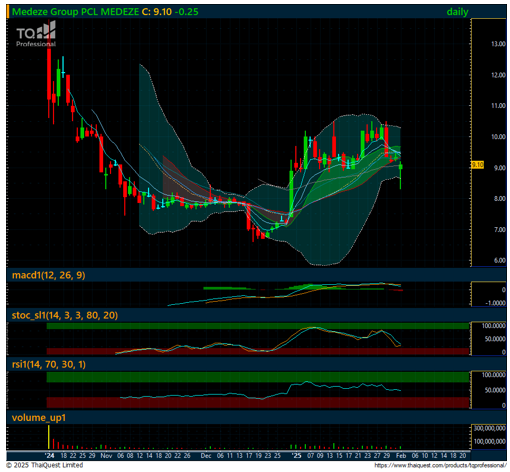
Task: Click the 7.00 price axis label
Action: point(499,230)
